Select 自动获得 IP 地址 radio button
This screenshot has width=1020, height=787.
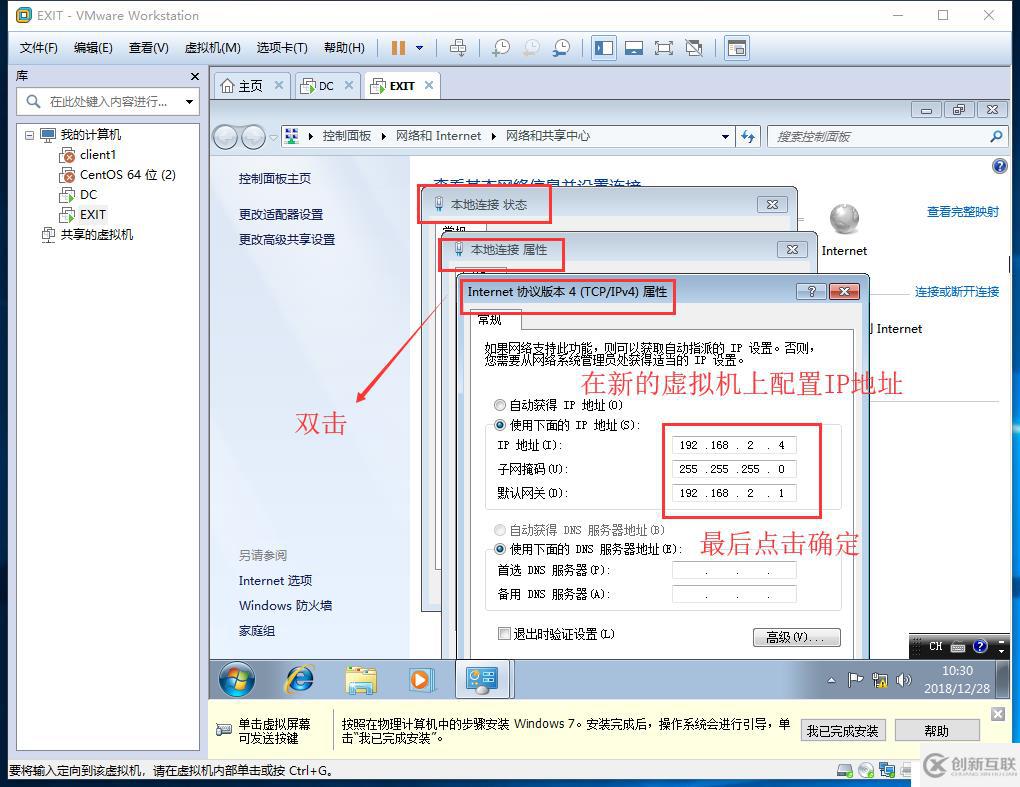(500, 405)
